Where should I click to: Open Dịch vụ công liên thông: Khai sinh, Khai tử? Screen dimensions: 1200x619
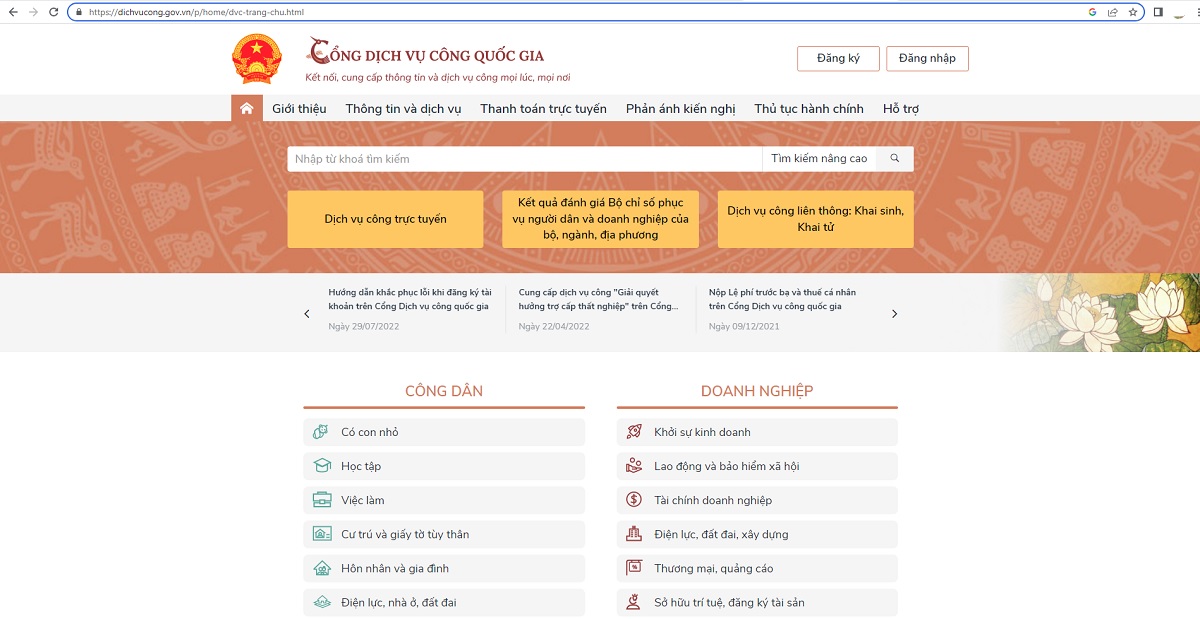click(x=815, y=219)
